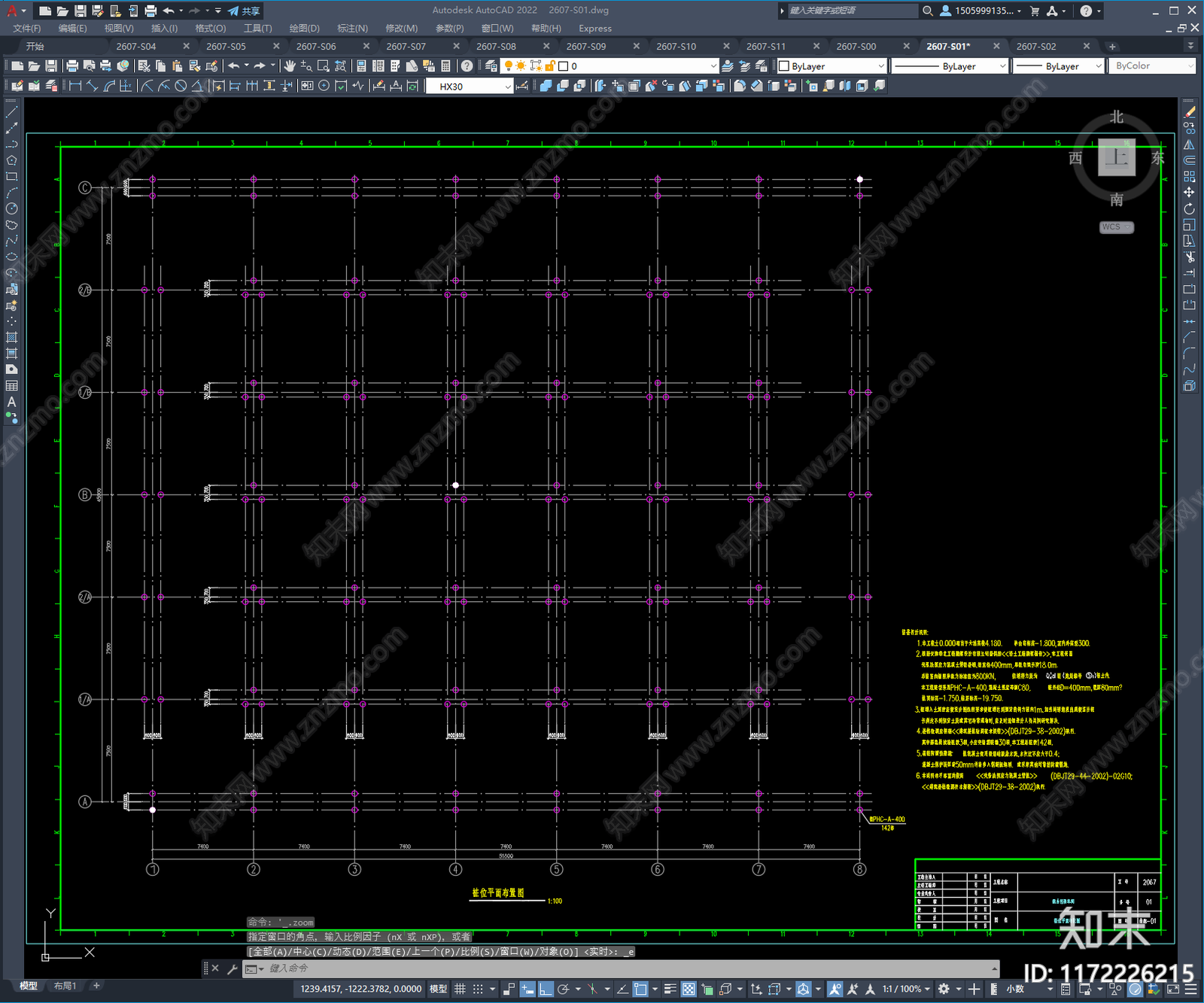Click the 共享 share button
Screen dimensions: 1204x1003
pos(245,11)
